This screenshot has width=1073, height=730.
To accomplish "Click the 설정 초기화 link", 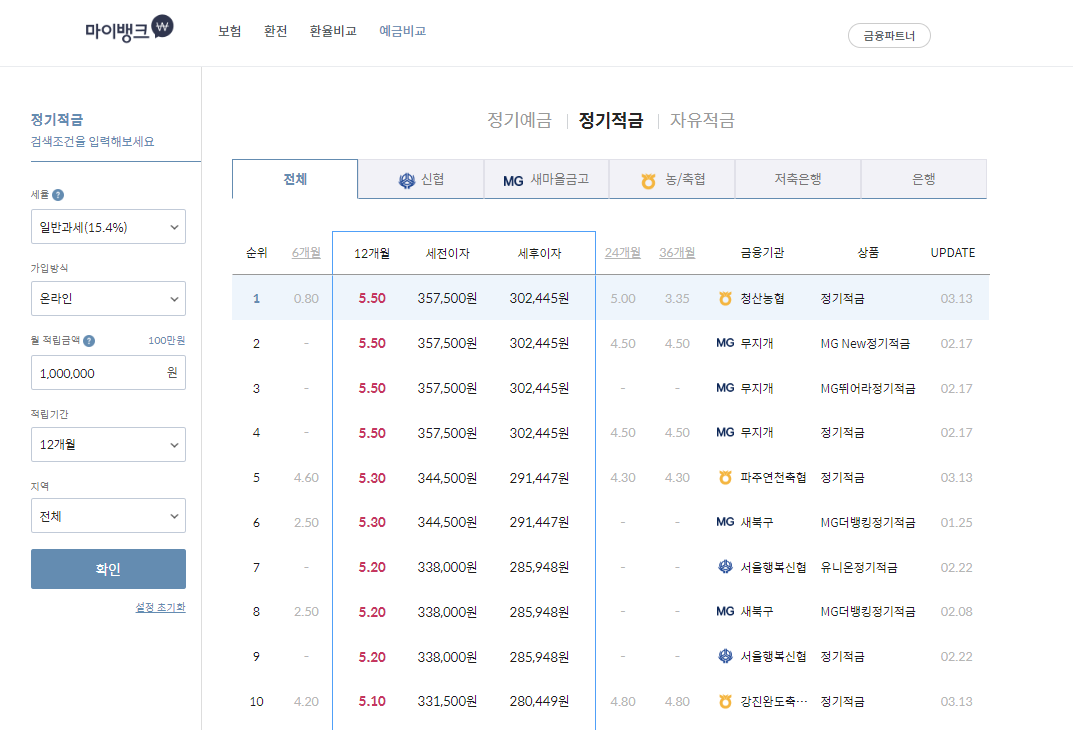I will [160, 608].
